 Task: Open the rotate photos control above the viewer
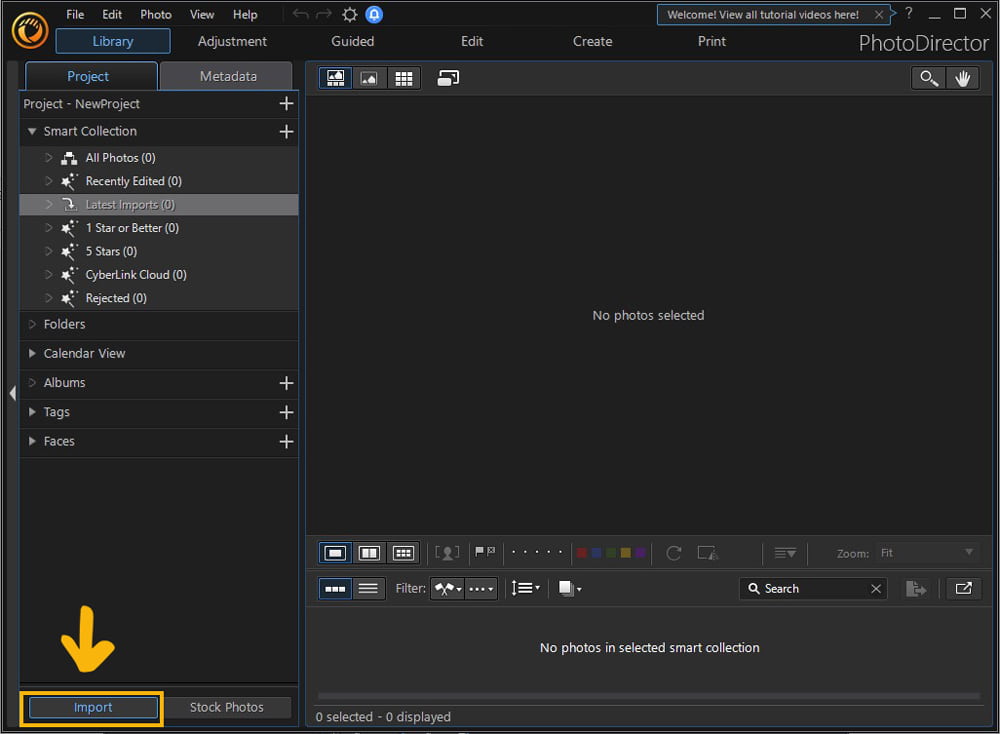pos(673,553)
